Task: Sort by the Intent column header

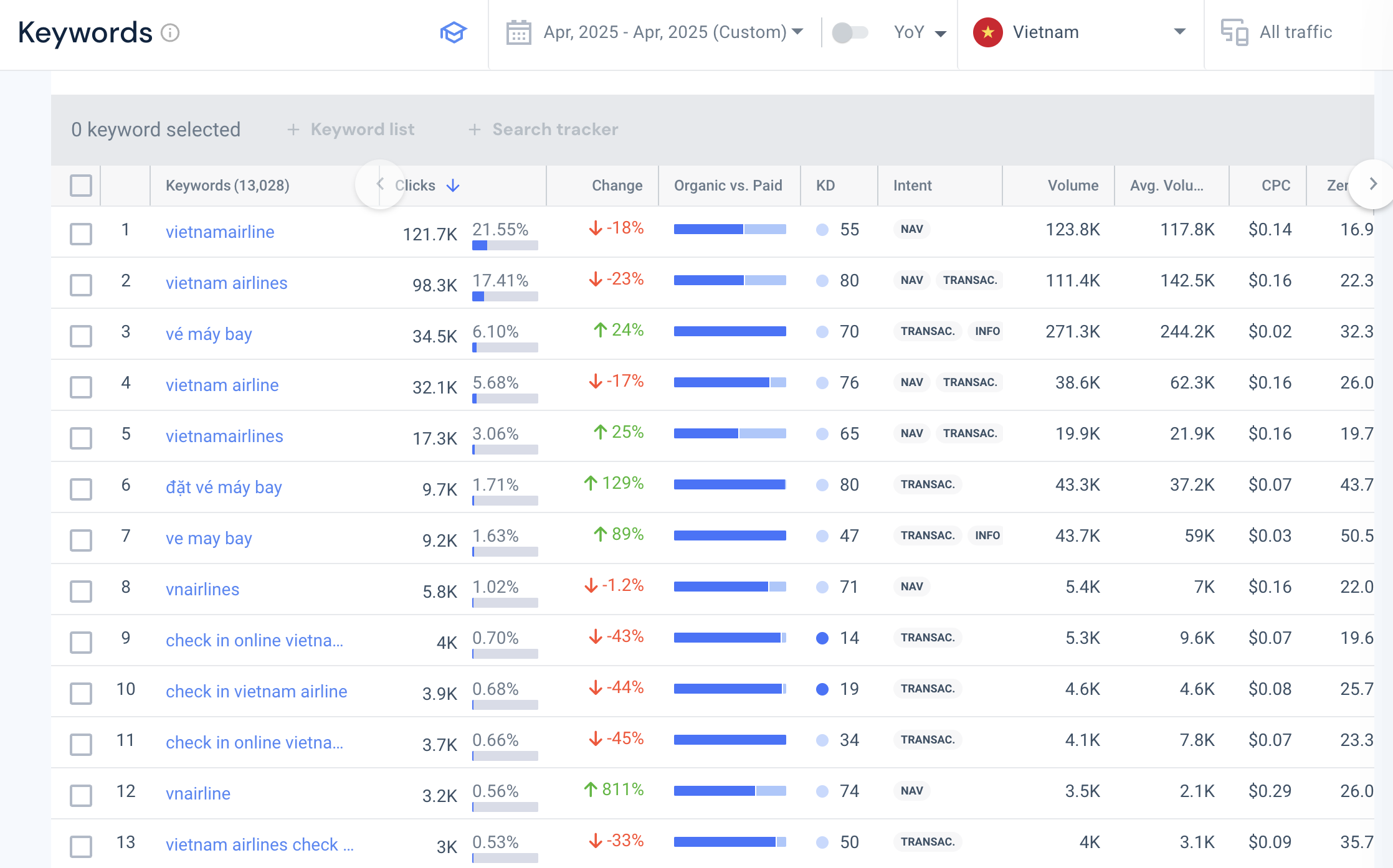Action: tap(913, 186)
